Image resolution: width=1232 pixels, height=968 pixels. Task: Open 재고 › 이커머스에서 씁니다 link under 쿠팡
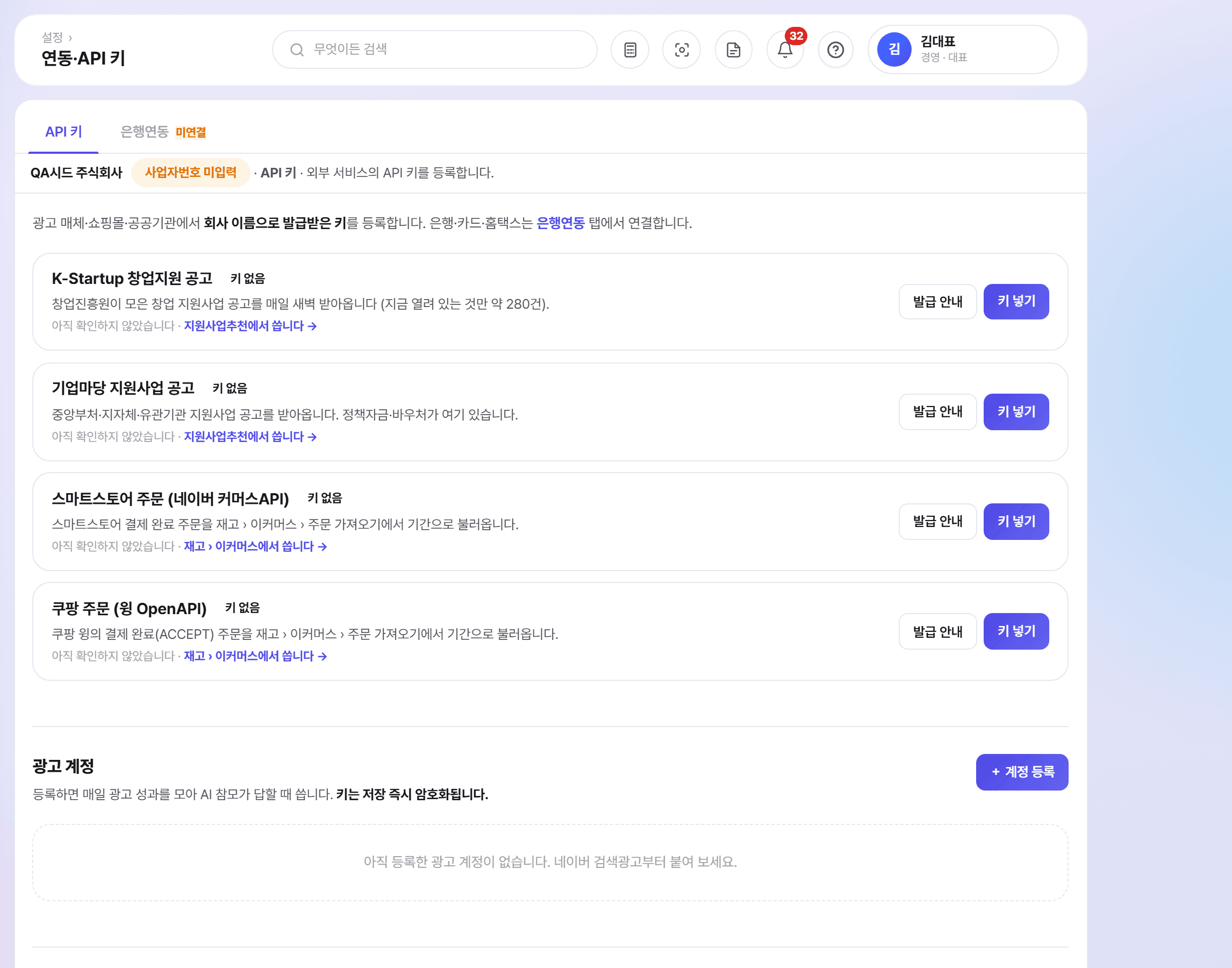pyautogui.click(x=255, y=656)
